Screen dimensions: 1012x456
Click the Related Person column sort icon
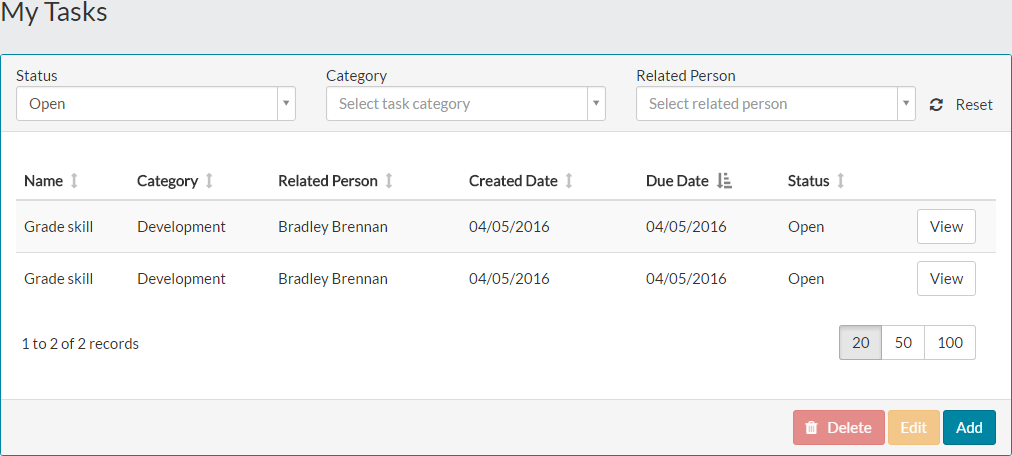click(x=389, y=181)
